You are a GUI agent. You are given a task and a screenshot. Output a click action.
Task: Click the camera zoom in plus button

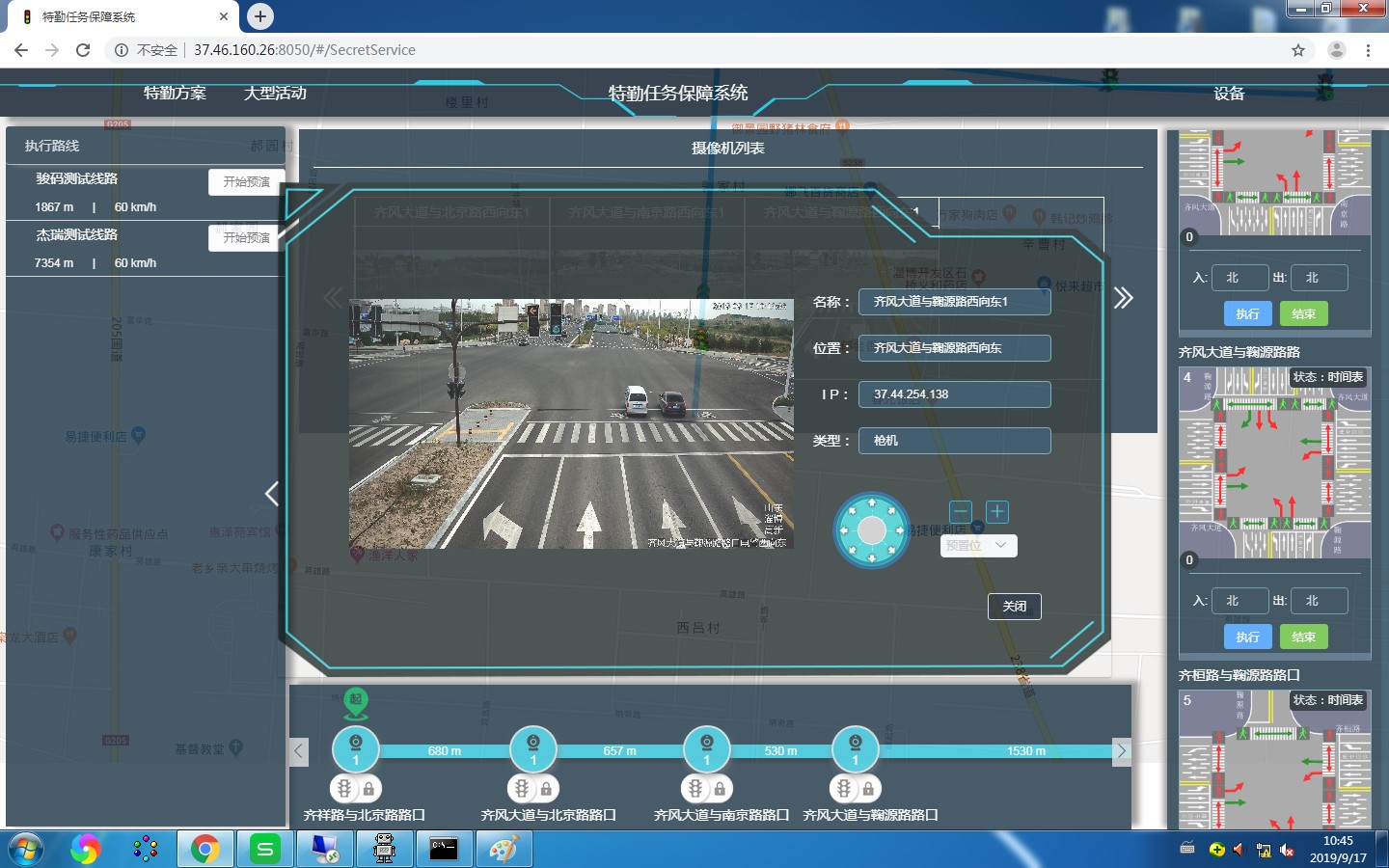pyautogui.click(x=997, y=512)
